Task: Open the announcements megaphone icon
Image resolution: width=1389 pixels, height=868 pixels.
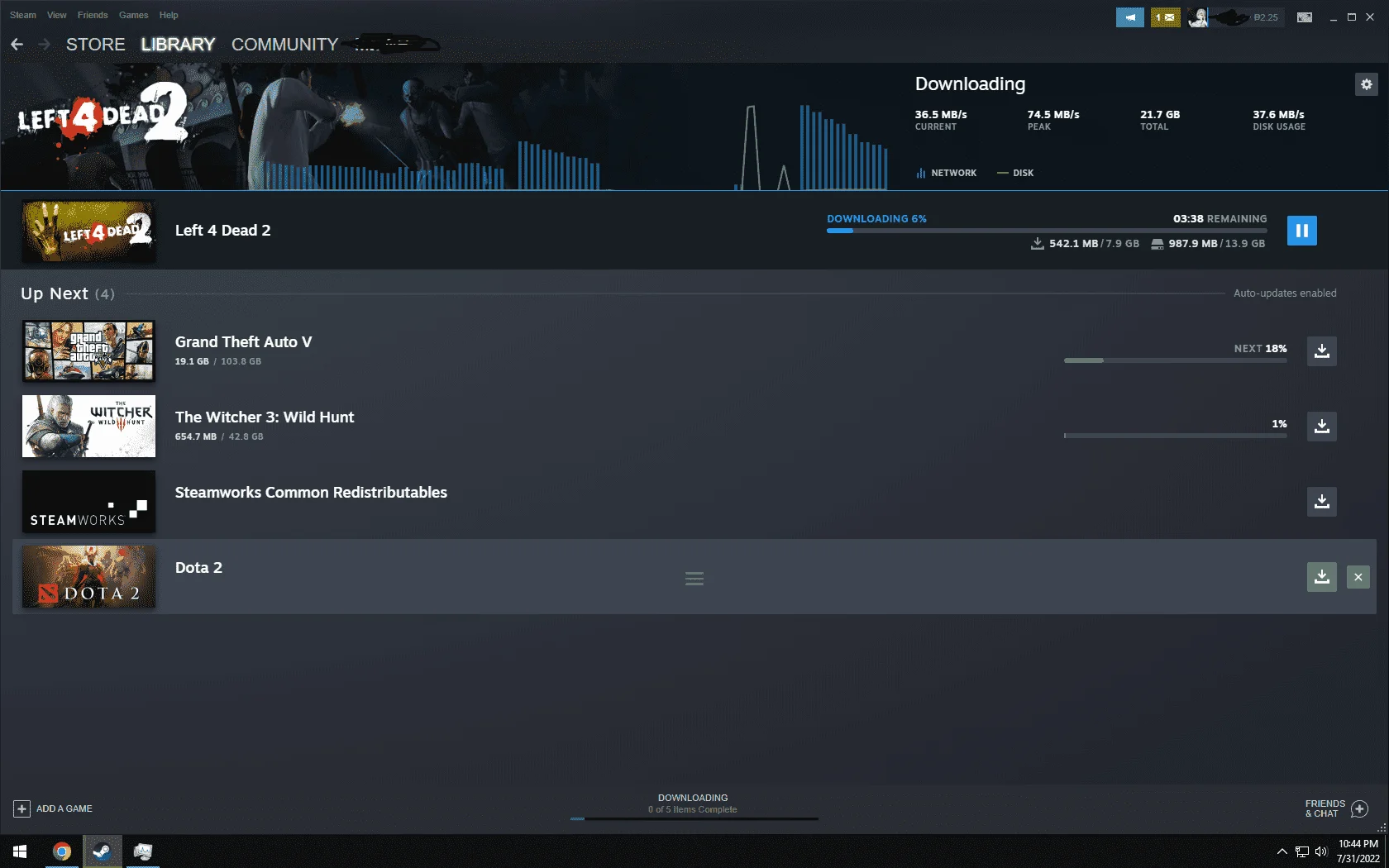Action: 1129,17
